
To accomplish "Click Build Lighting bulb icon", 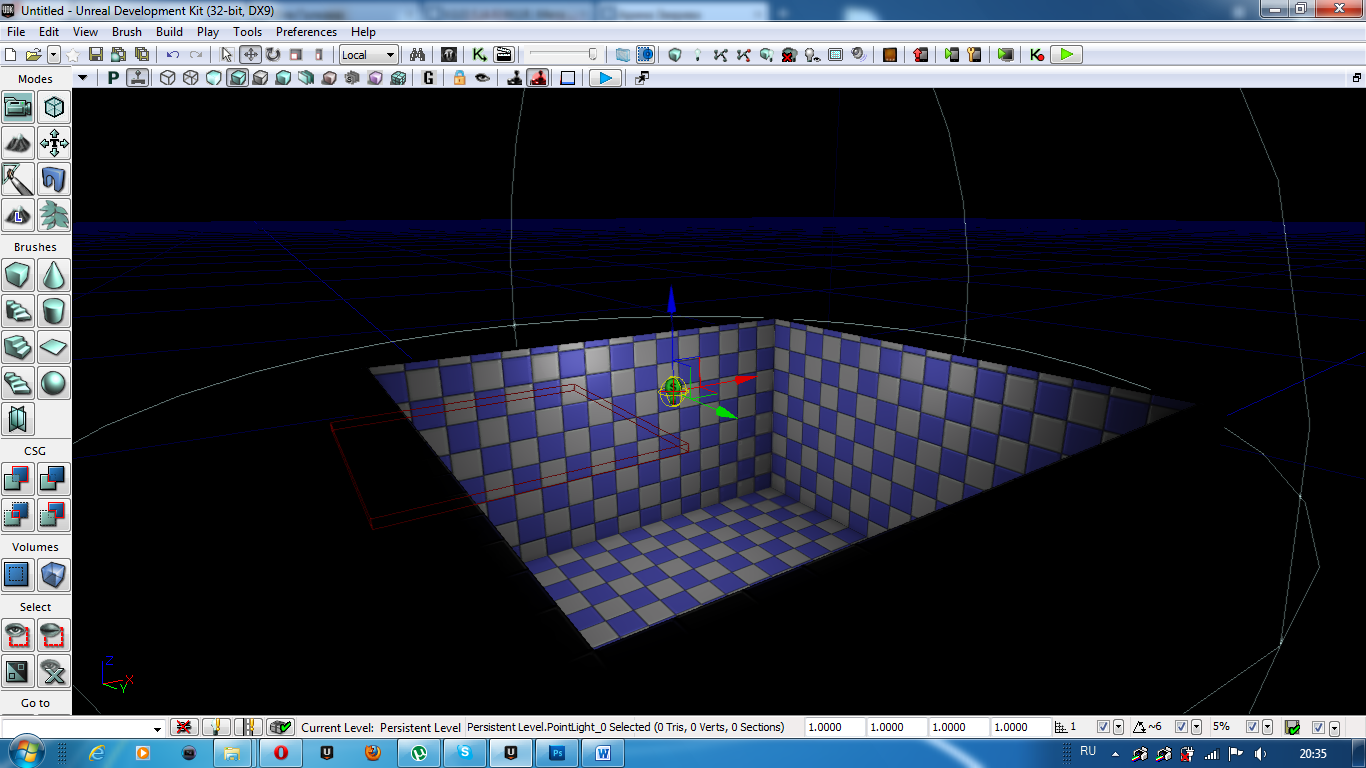I will [x=698, y=55].
